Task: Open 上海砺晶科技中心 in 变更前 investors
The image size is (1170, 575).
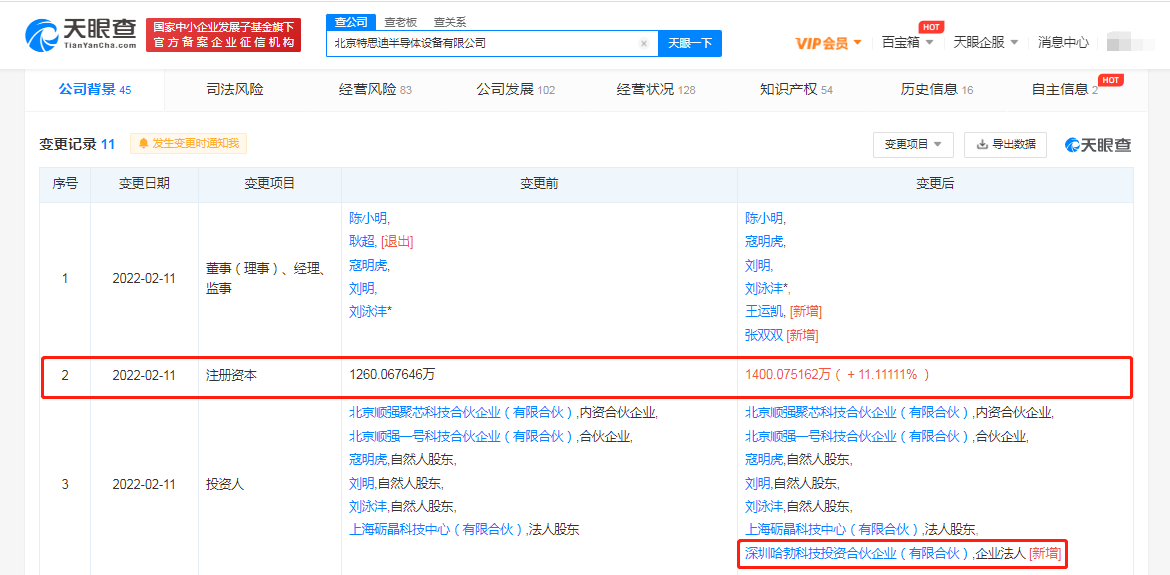Action: pyautogui.click(x=437, y=530)
